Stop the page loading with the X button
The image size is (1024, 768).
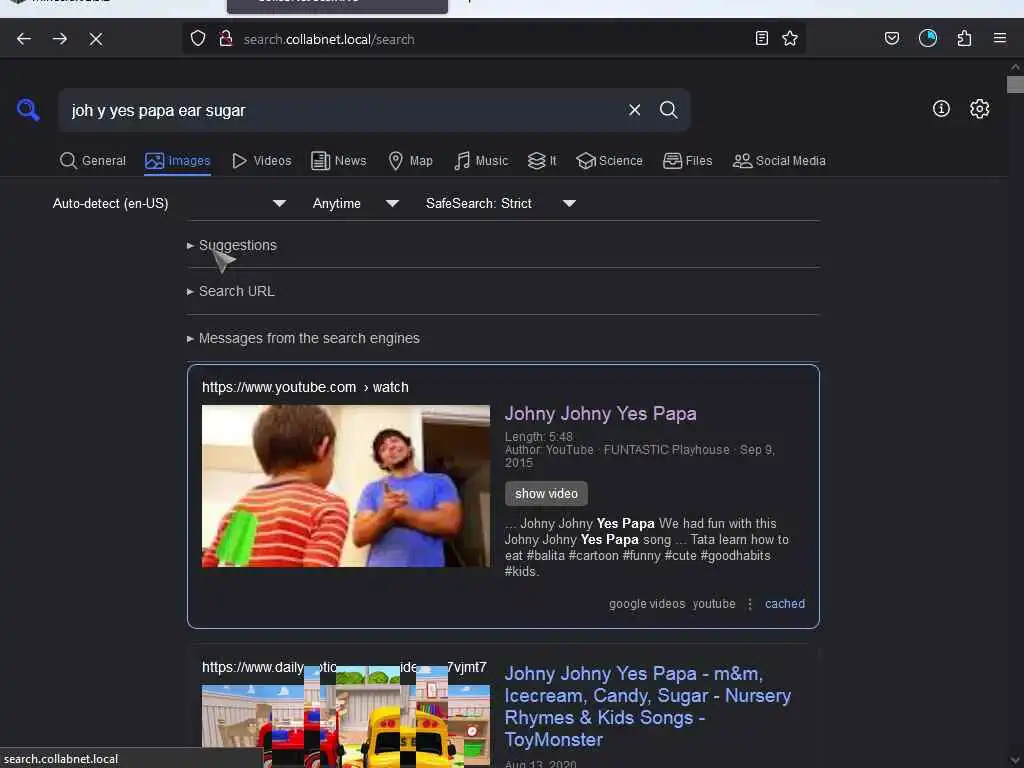tap(96, 39)
